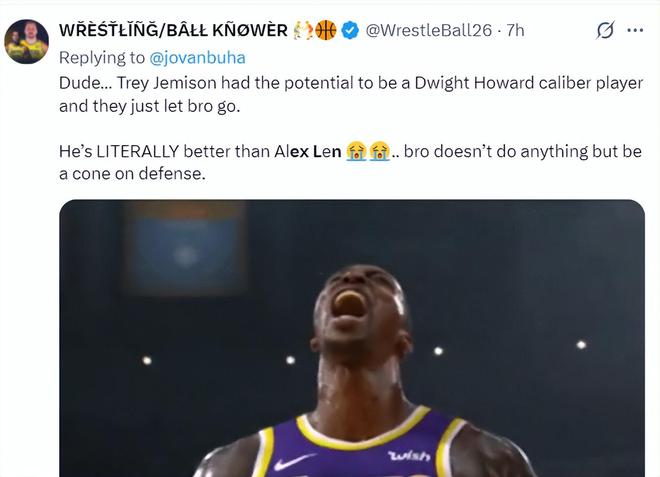Click the first crying emoji in tweet
The image size is (660, 477).
coord(356,151)
